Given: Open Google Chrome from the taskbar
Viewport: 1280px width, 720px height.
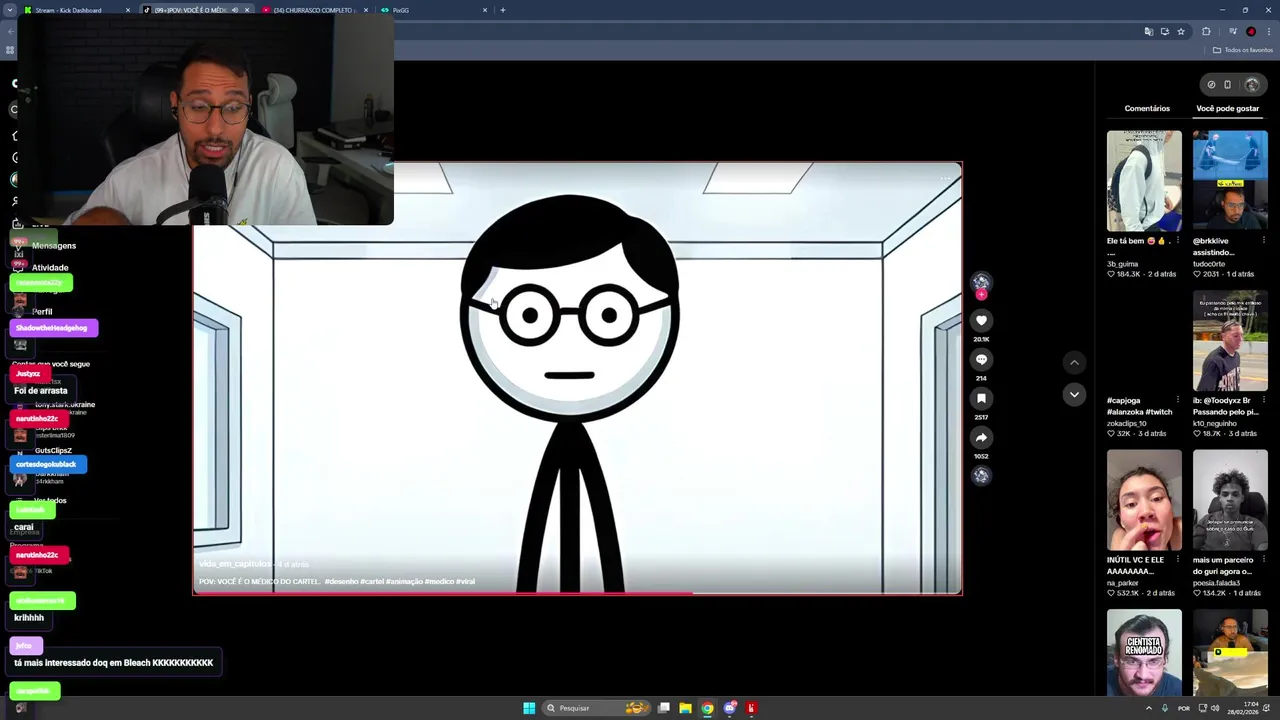Looking at the screenshot, I should 707,708.
